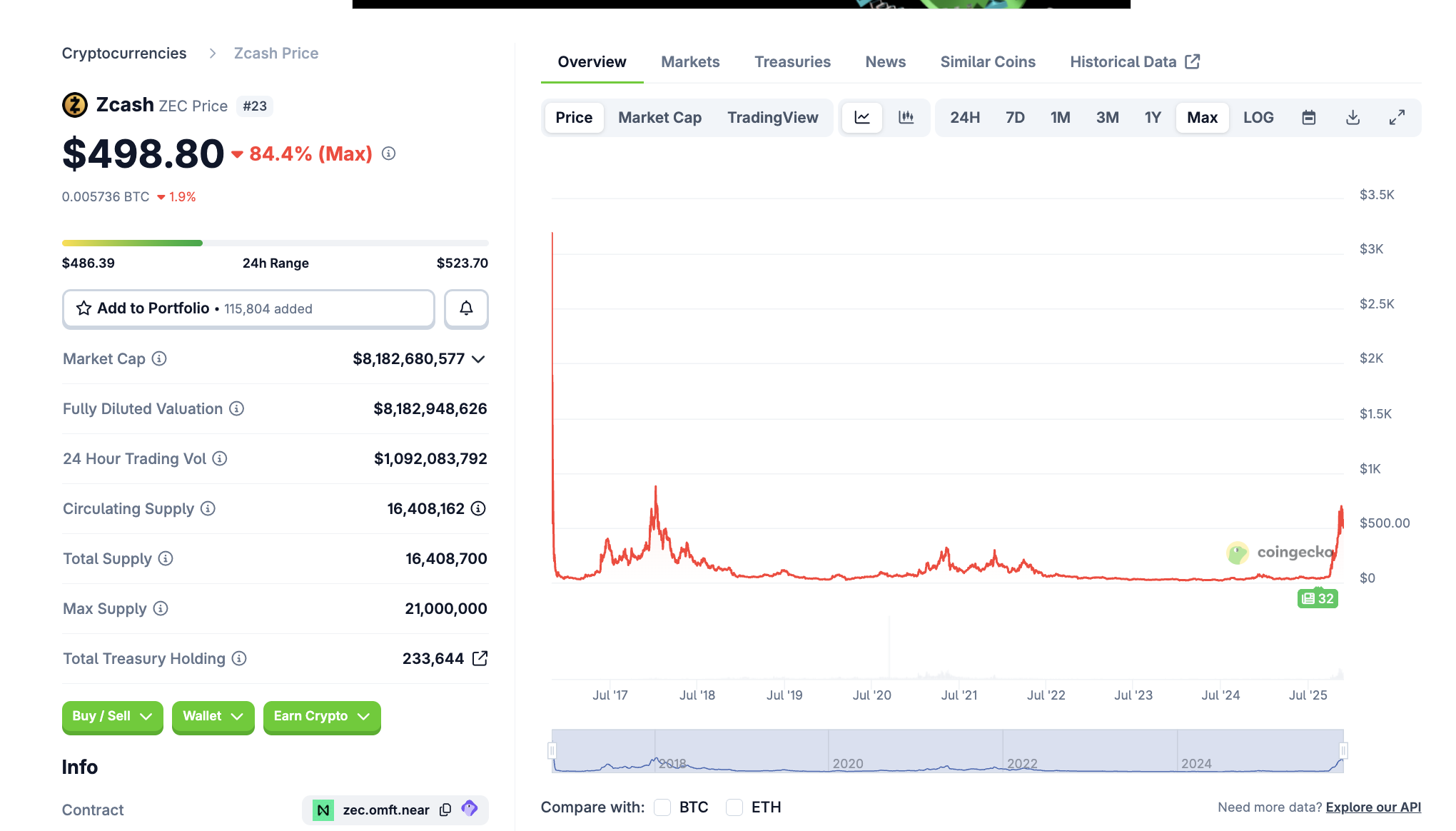The height and width of the screenshot is (831, 1456).
Task: Expand the chart to fullscreen
Action: (x=1397, y=117)
